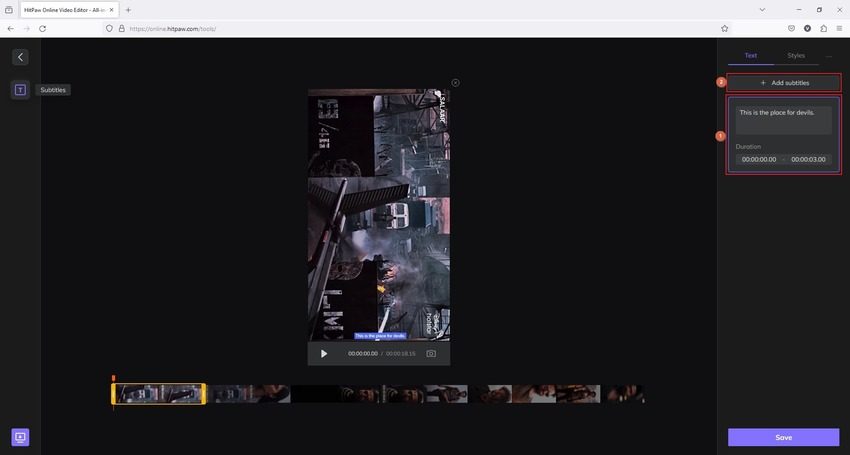Viewport: 850px width, 455px height.
Task: Open the list all tabs dropdown
Action: click(x=762, y=10)
